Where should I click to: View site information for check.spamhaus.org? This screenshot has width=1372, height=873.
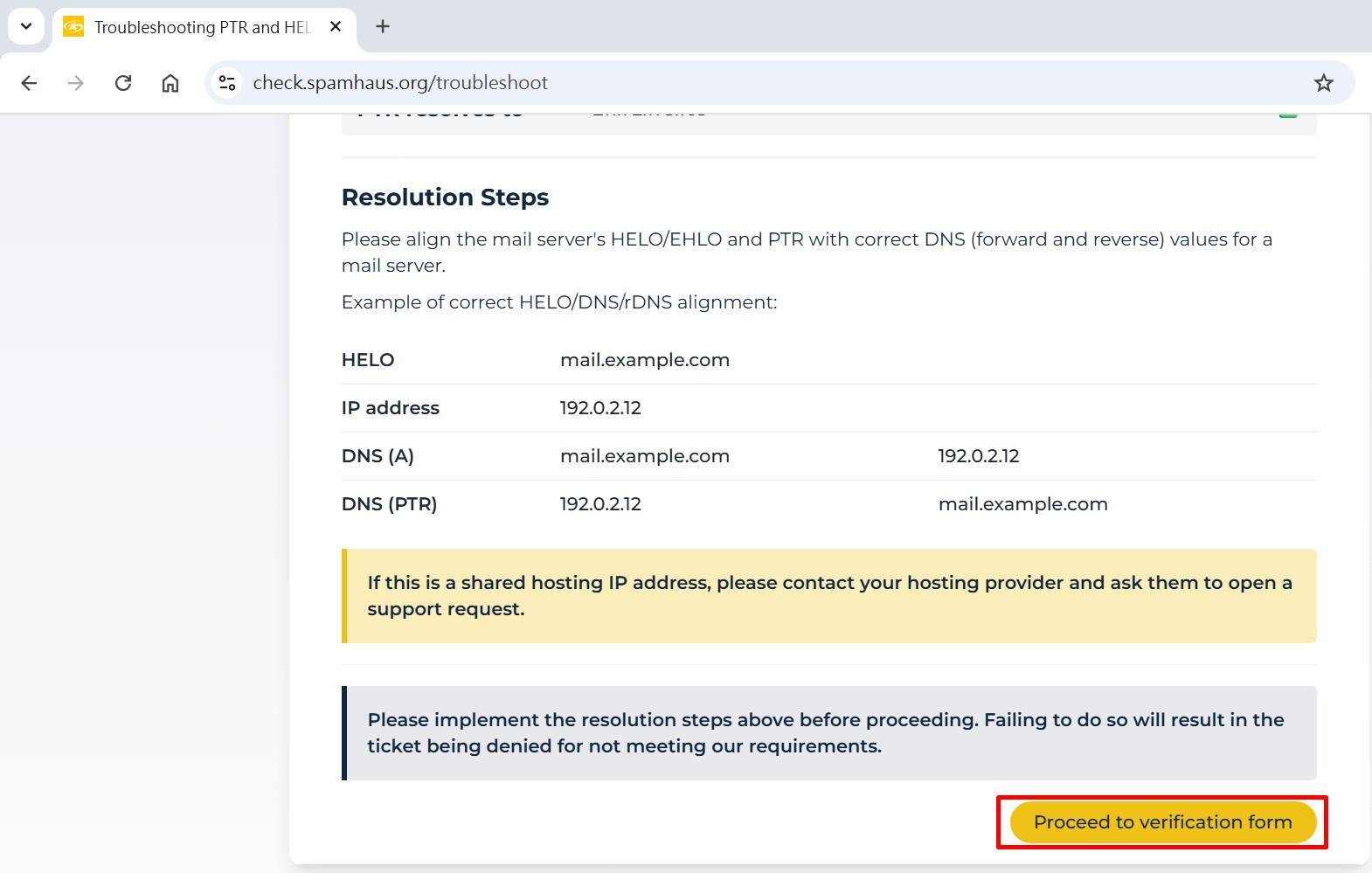tap(227, 83)
